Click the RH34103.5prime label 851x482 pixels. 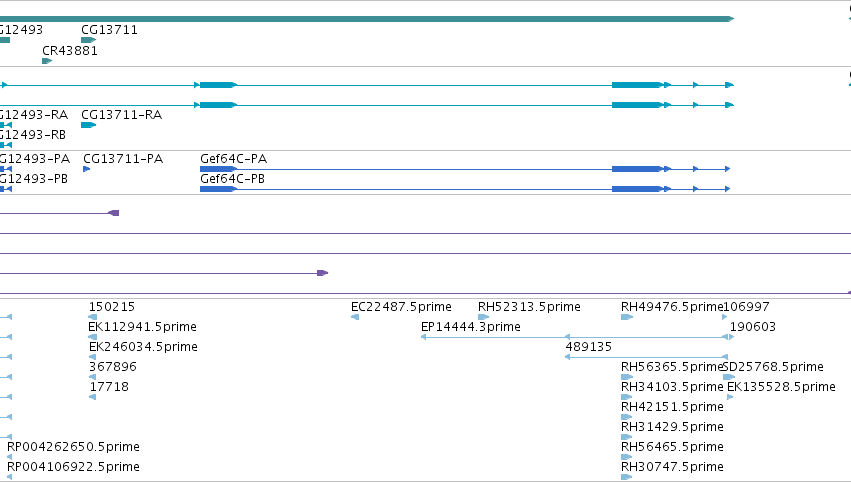pos(672,387)
